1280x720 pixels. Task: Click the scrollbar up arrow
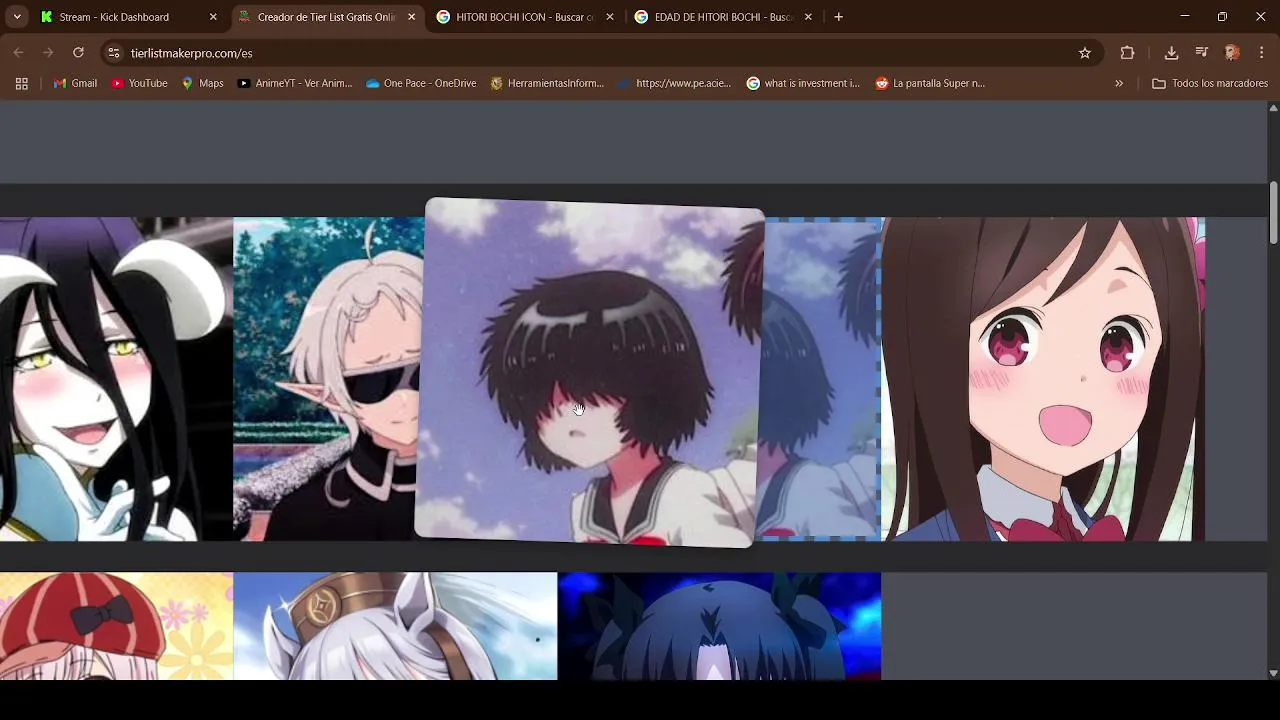point(1273,107)
